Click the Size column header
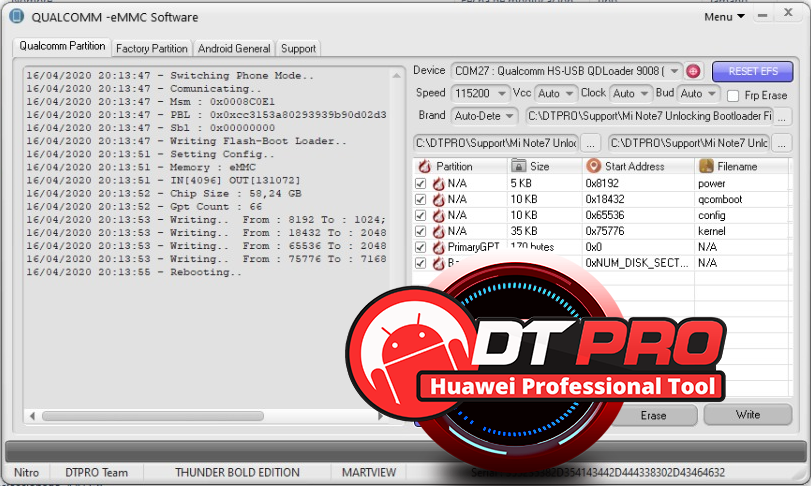811x486 pixels. [545, 166]
